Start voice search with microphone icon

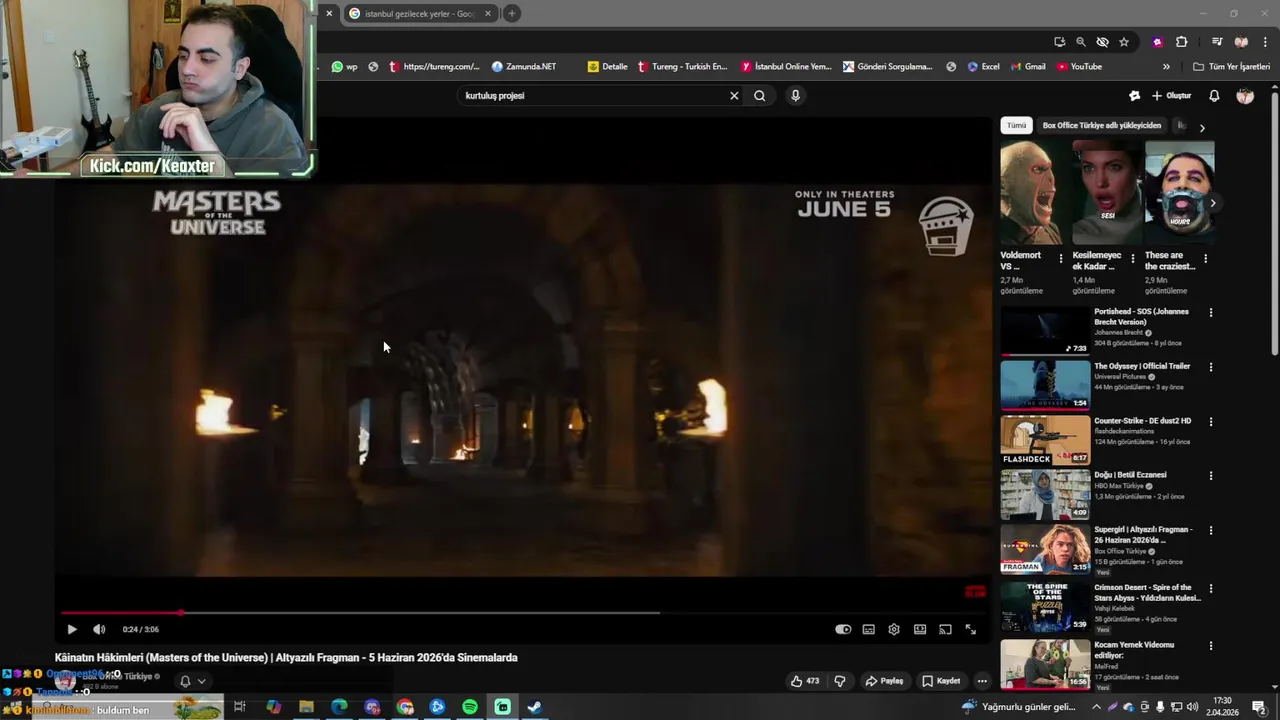tap(795, 96)
